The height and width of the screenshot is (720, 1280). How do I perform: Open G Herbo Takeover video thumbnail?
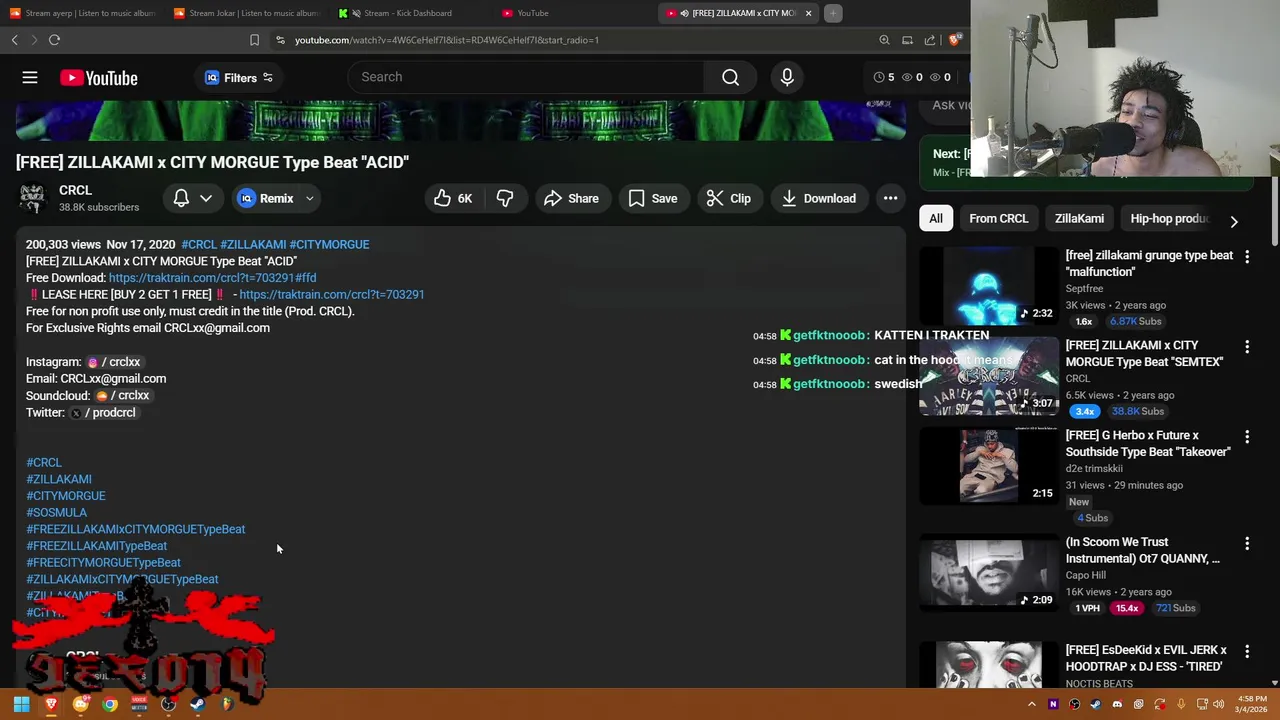989,466
